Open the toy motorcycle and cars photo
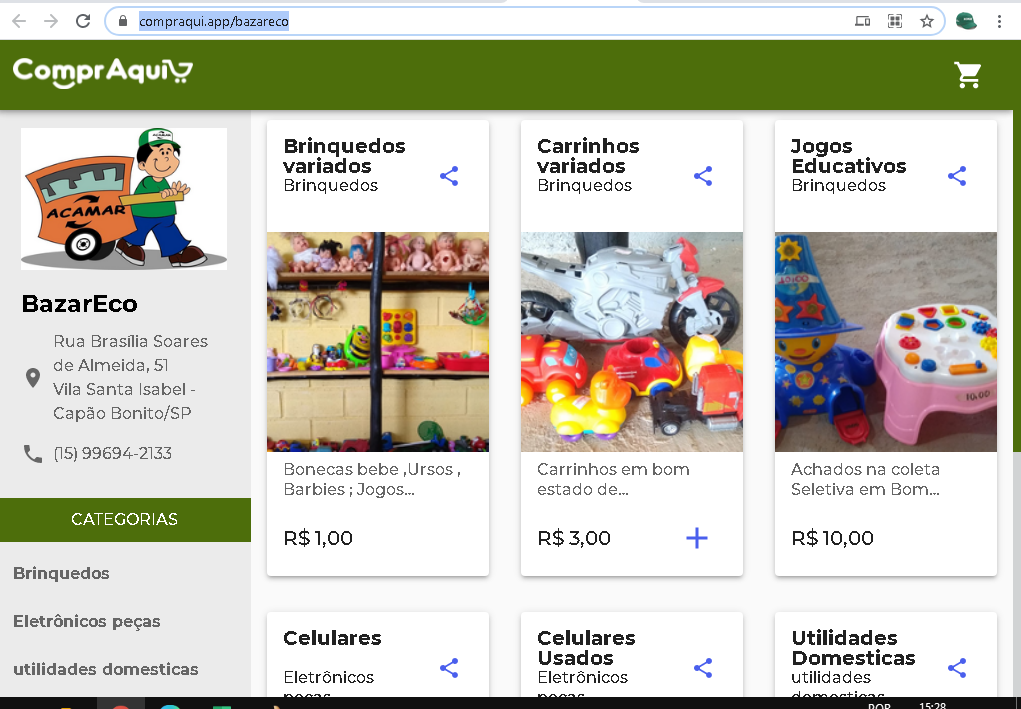1021x709 pixels. (x=632, y=342)
